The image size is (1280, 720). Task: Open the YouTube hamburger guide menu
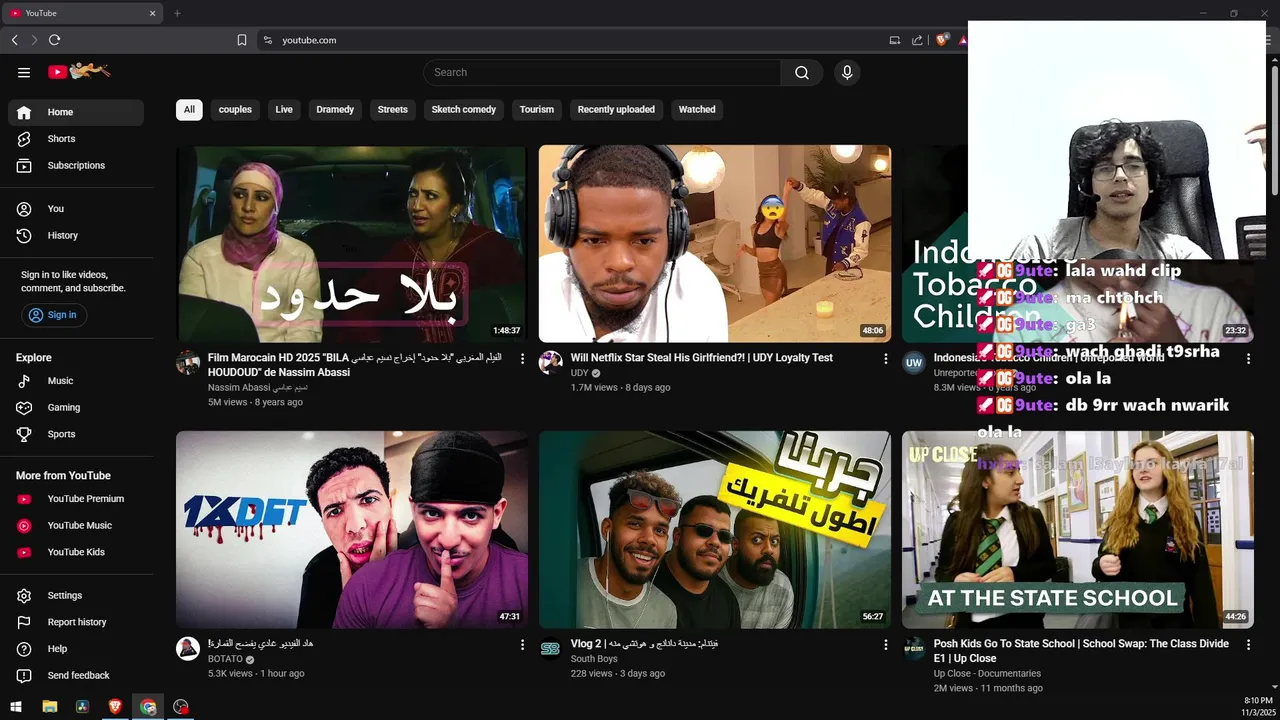[24, 72]
